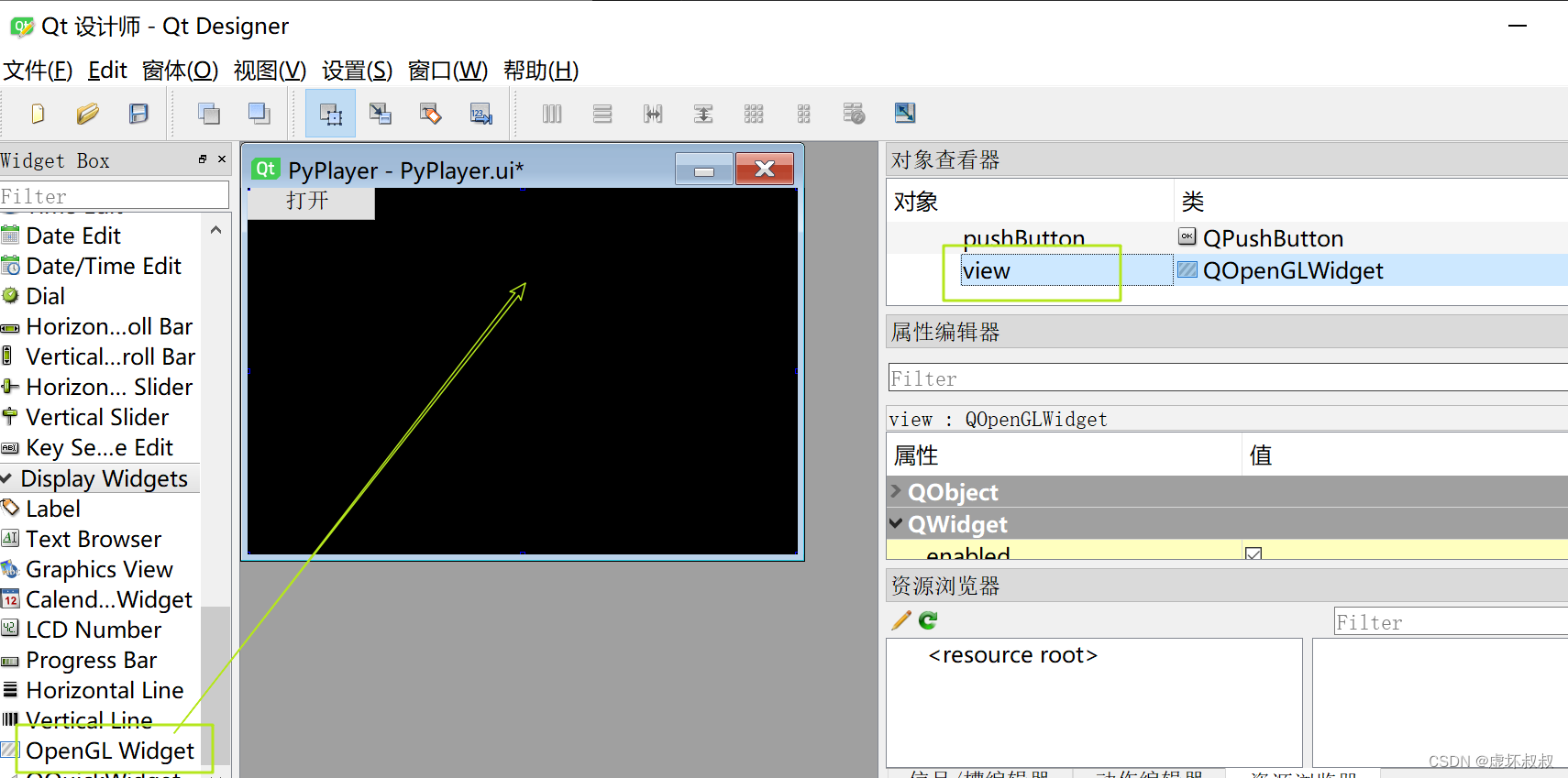Click the pencil edit resources icon
1568x778 pixels.
[901, 620]
